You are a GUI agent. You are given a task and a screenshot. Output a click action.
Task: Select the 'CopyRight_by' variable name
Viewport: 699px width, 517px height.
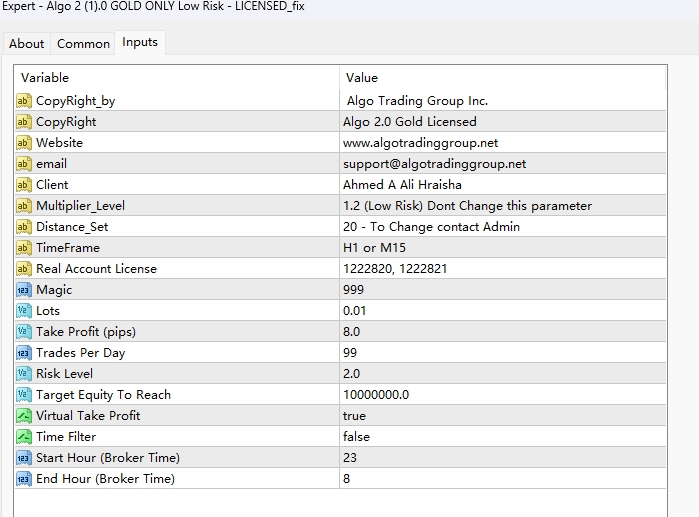75,101
